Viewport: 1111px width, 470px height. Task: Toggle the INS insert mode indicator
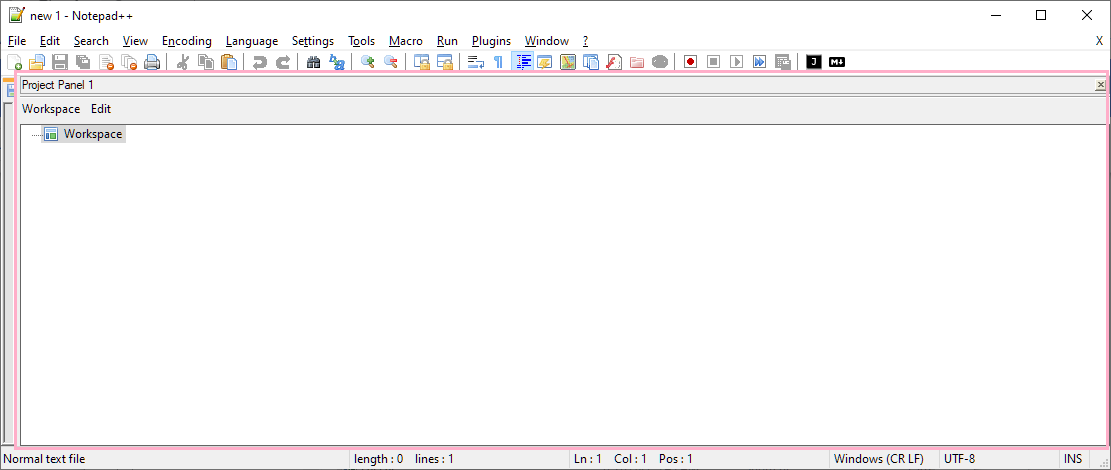[1073, 459]
